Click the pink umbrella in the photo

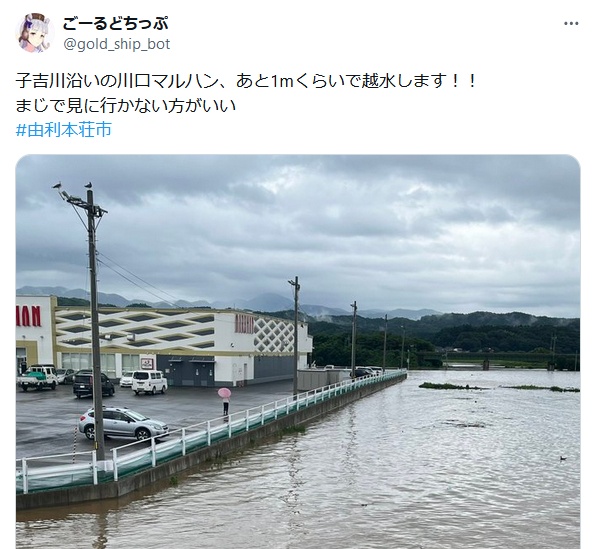[x=224, y=393]
